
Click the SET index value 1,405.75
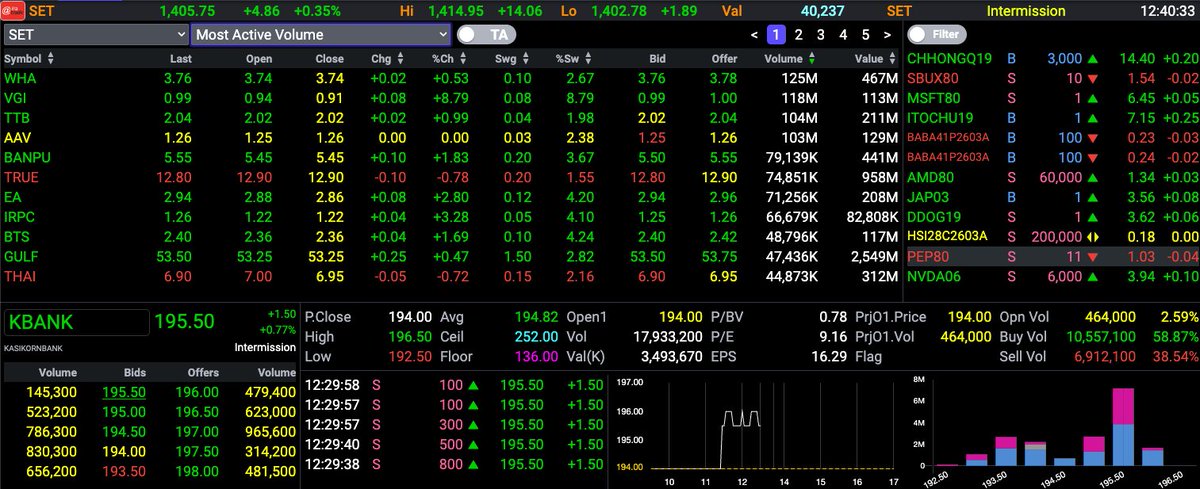pyautogui.click(x=188, y=11)
